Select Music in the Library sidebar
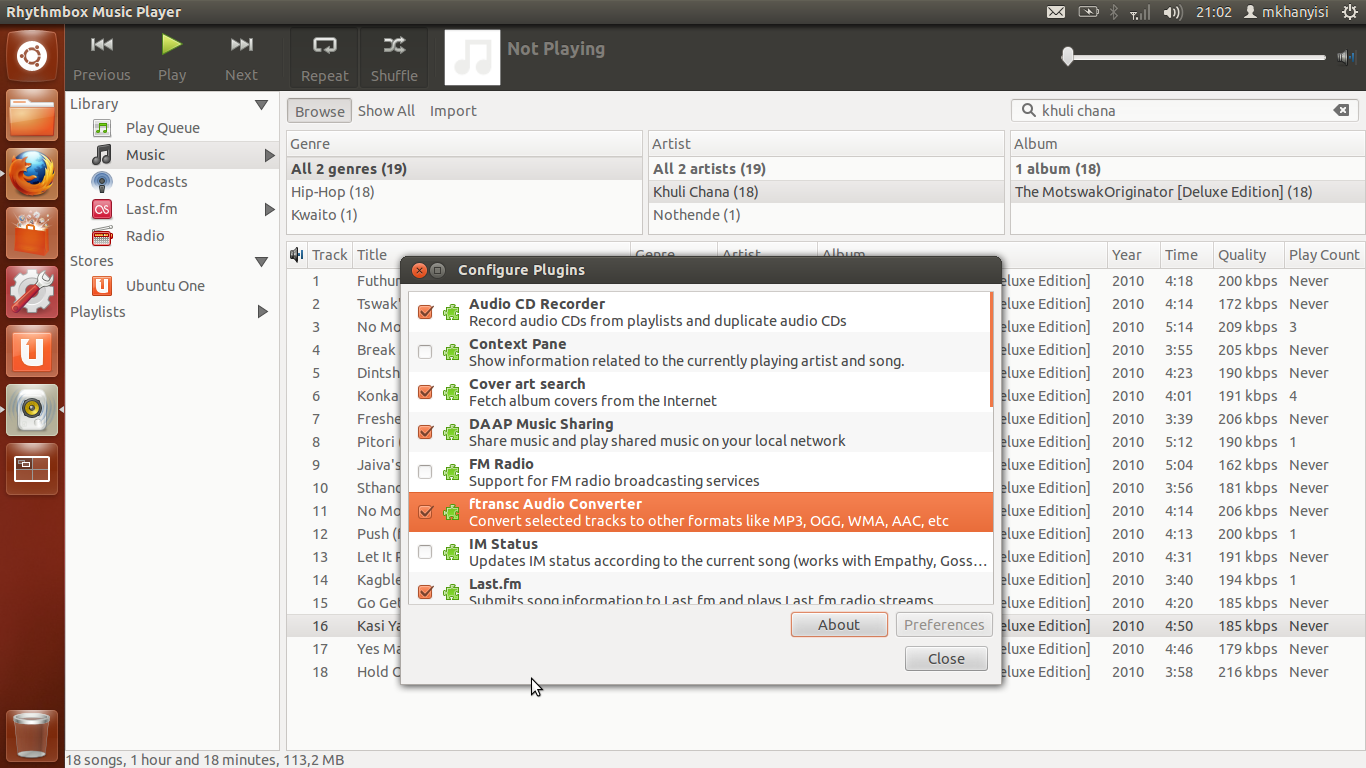This screenshot has width=1366, height=768. 145,155
